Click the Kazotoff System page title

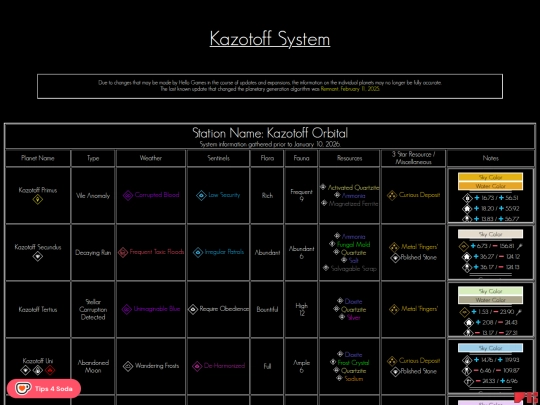[x=270, y=39]
